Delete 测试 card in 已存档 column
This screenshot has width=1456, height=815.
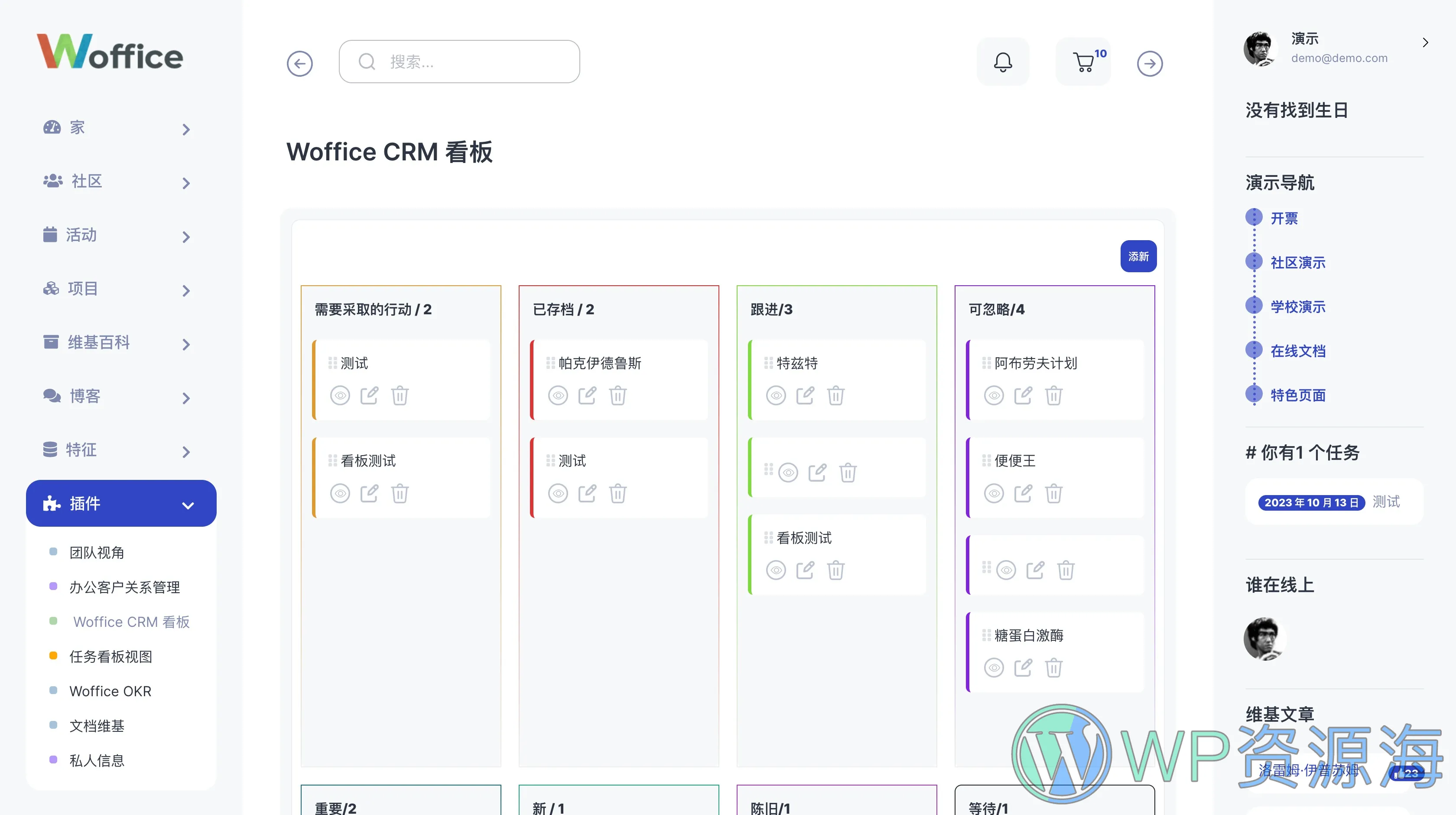coord(618,492)
